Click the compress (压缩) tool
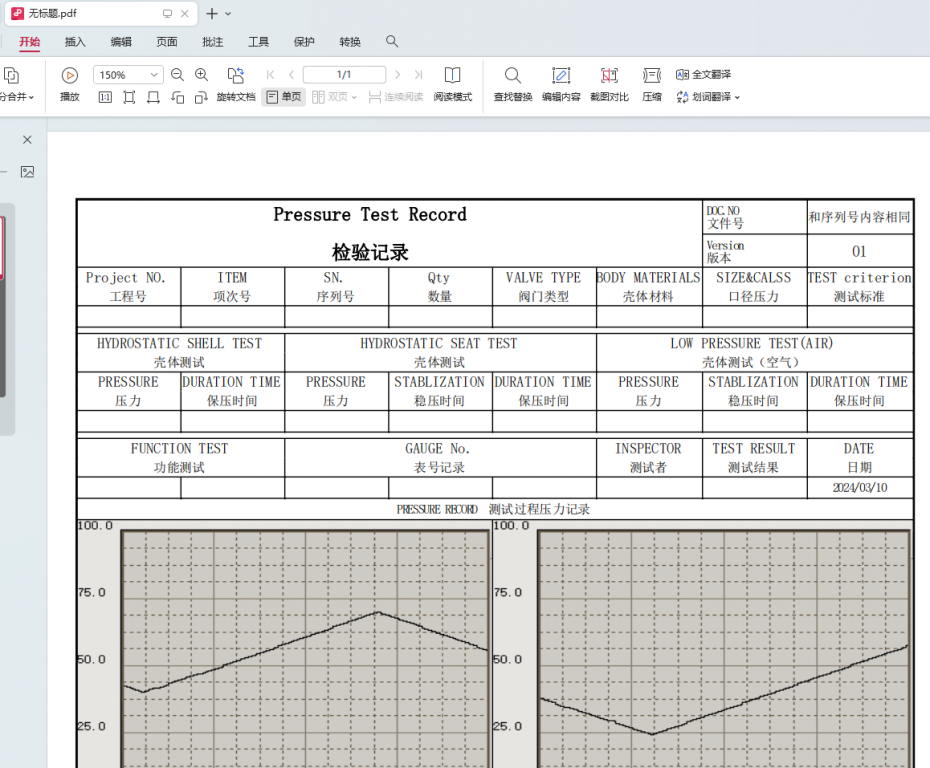 tap(652, 84)
